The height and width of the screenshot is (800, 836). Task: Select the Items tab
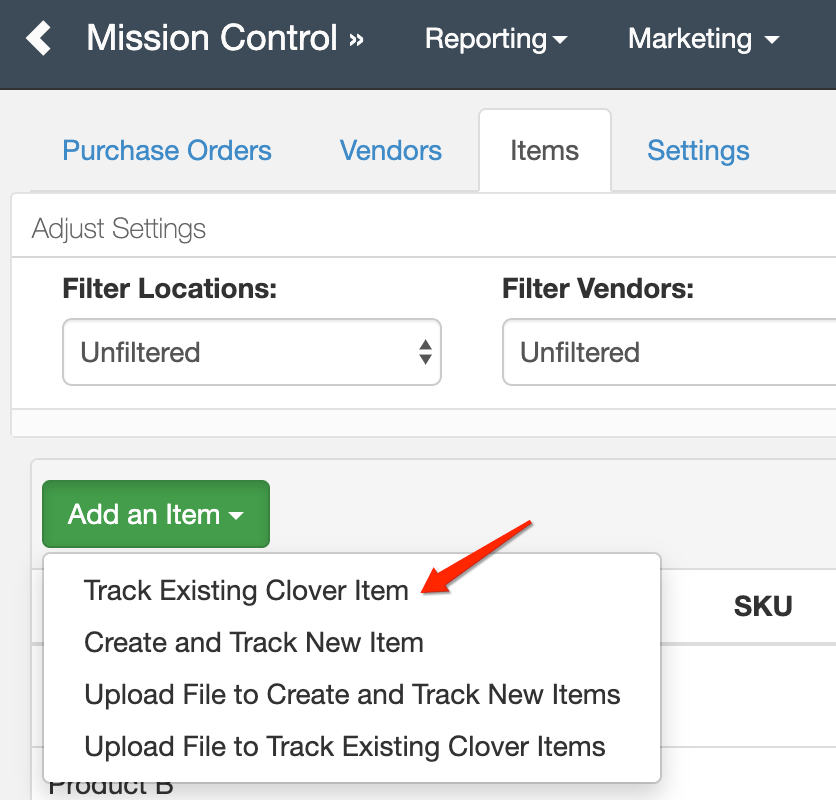pyautogui.click(x=544, y=150)
